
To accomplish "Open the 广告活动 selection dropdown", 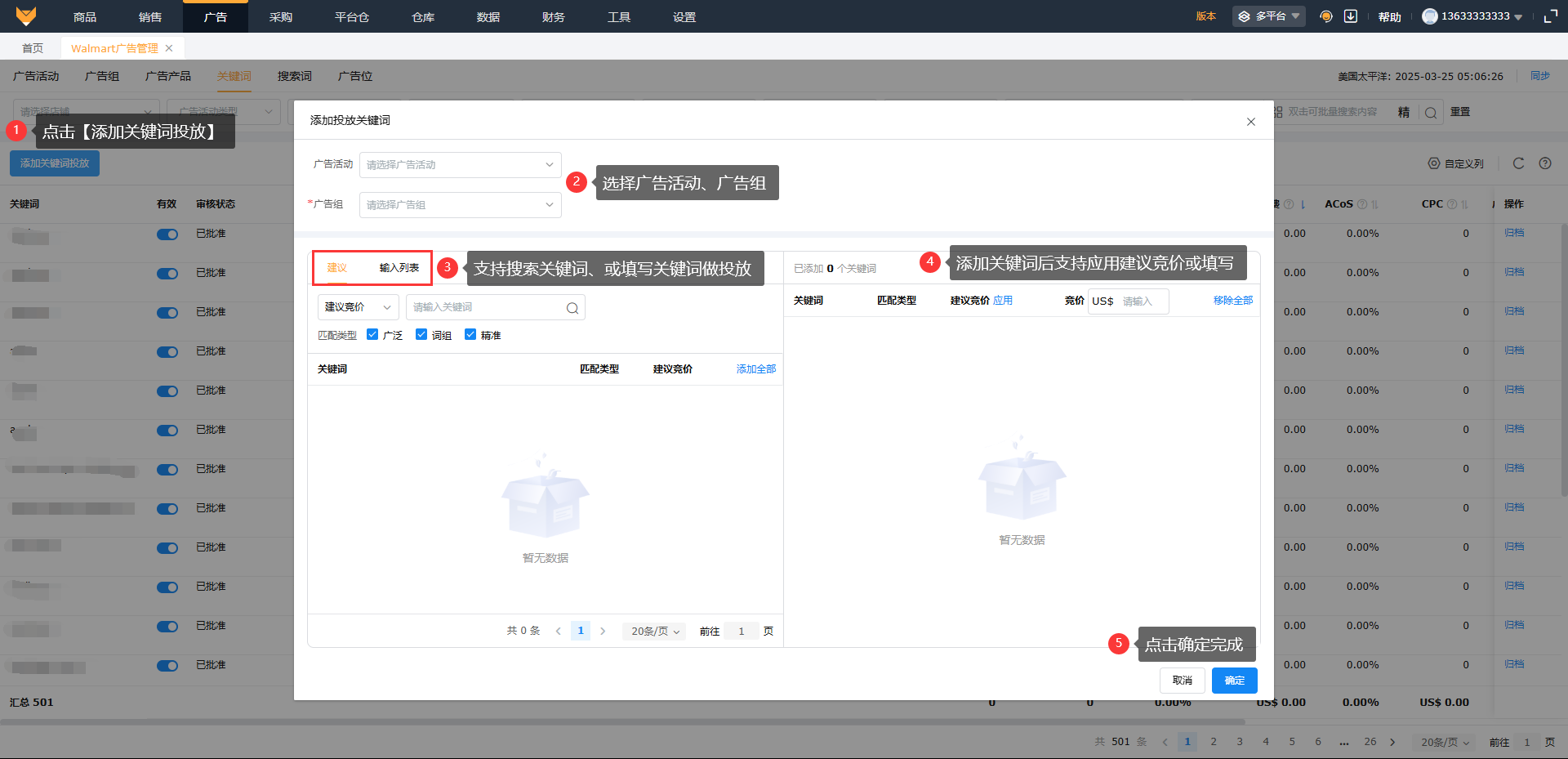I will click(460, 165).
